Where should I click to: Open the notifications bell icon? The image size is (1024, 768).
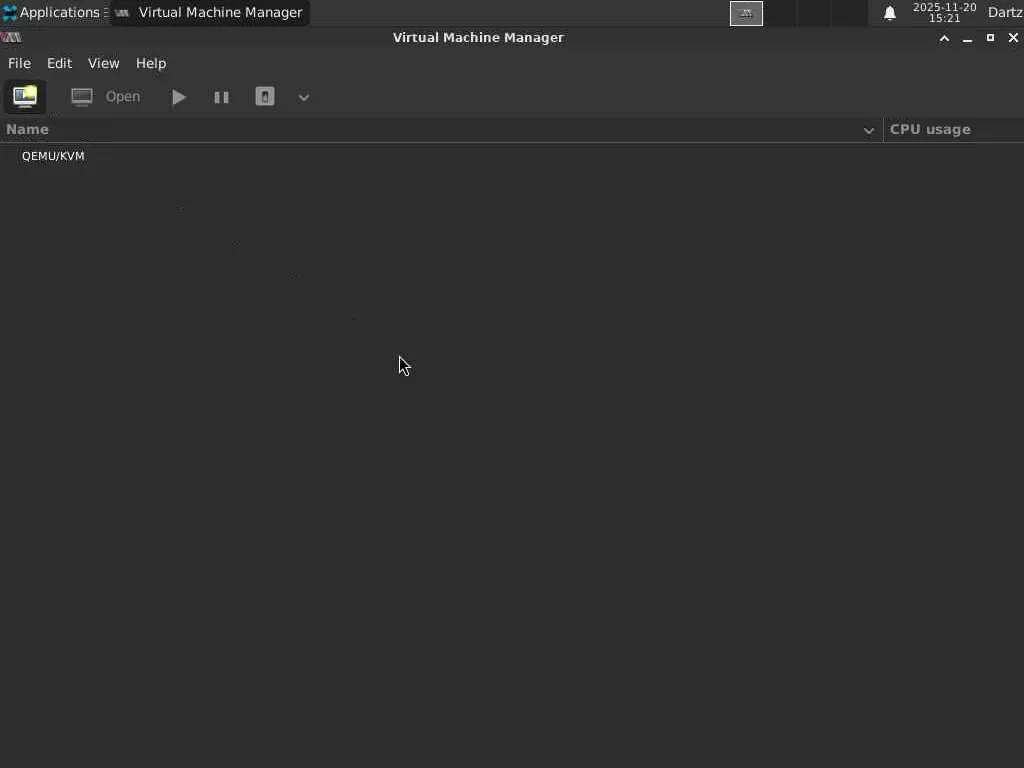[x=889, y=13]
